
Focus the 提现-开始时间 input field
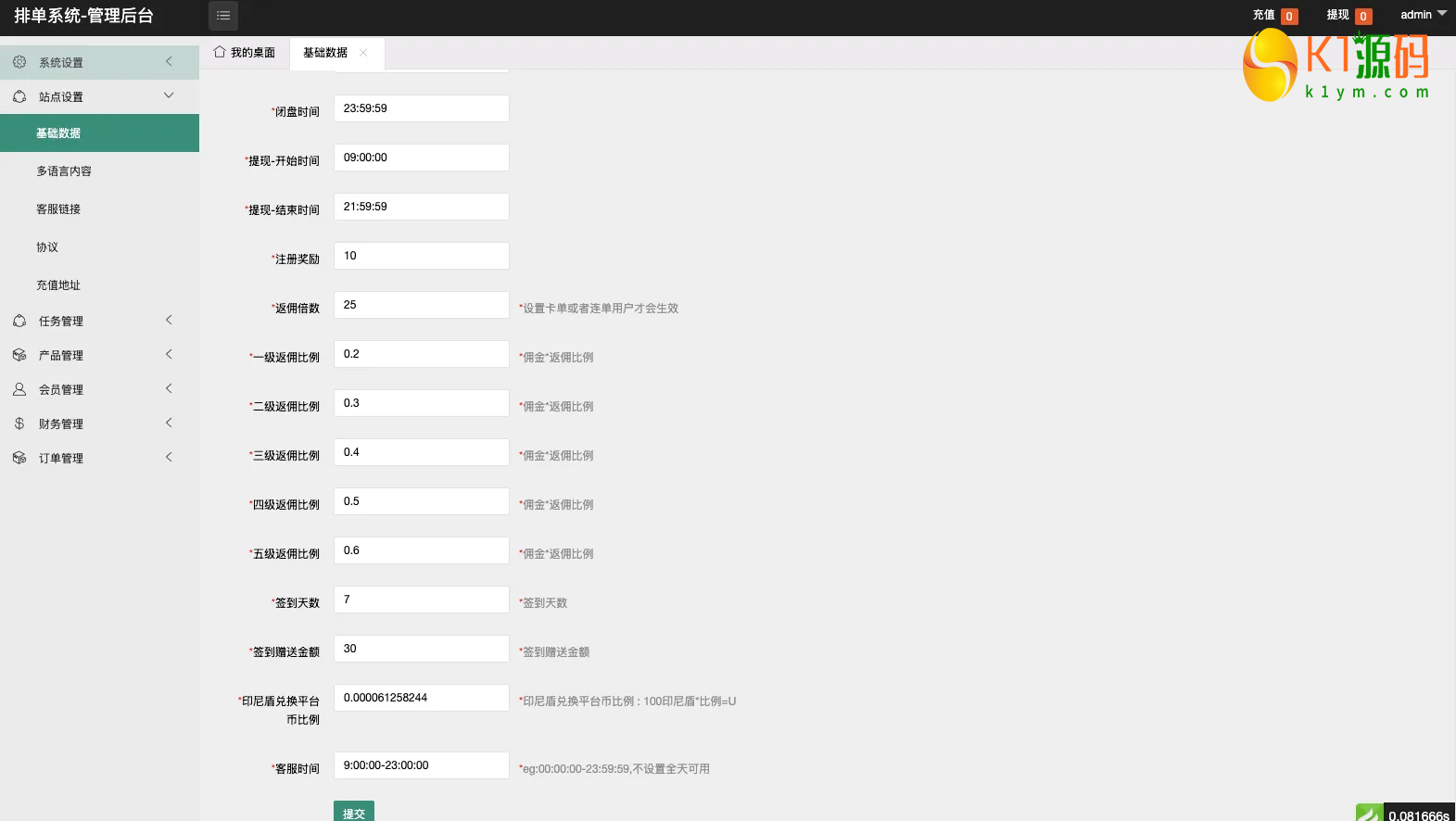(x=422, y=158)
